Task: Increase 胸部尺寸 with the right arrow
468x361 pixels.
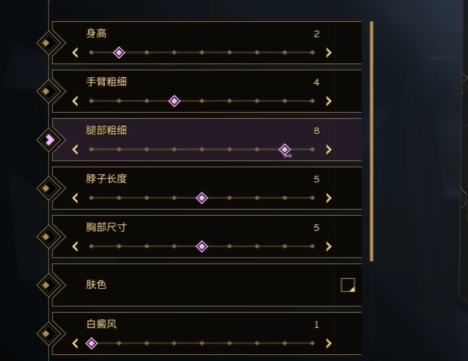Action: click(x=329, y=246)
